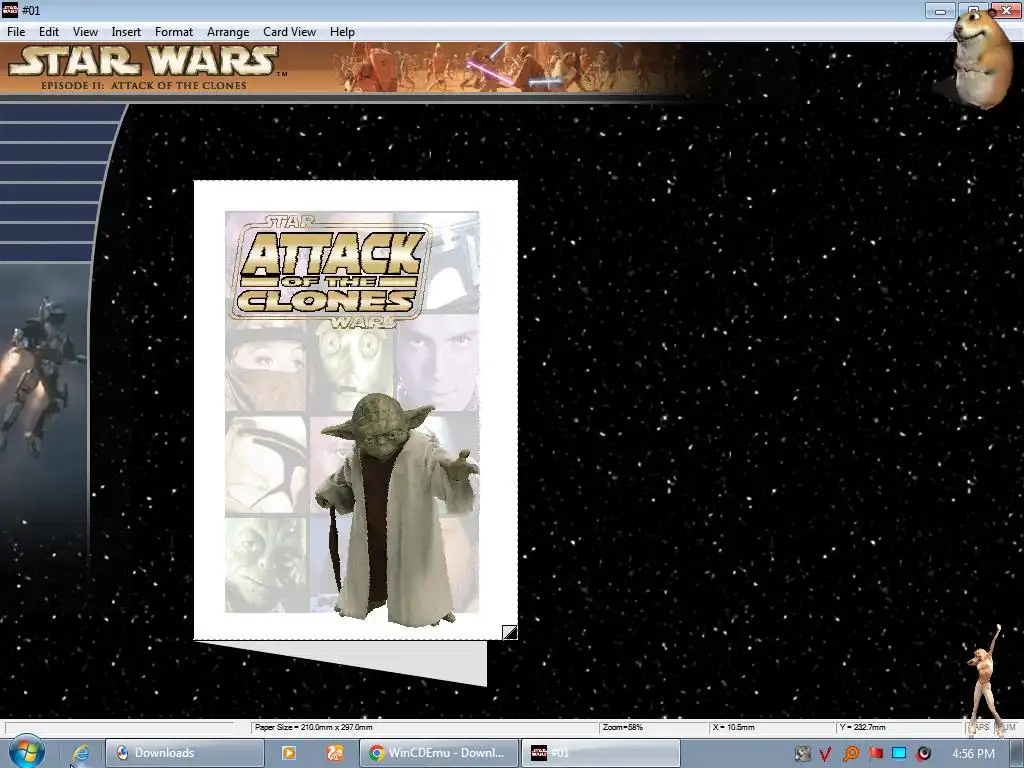
Task: Open the File menu
Action: point(16,32)
